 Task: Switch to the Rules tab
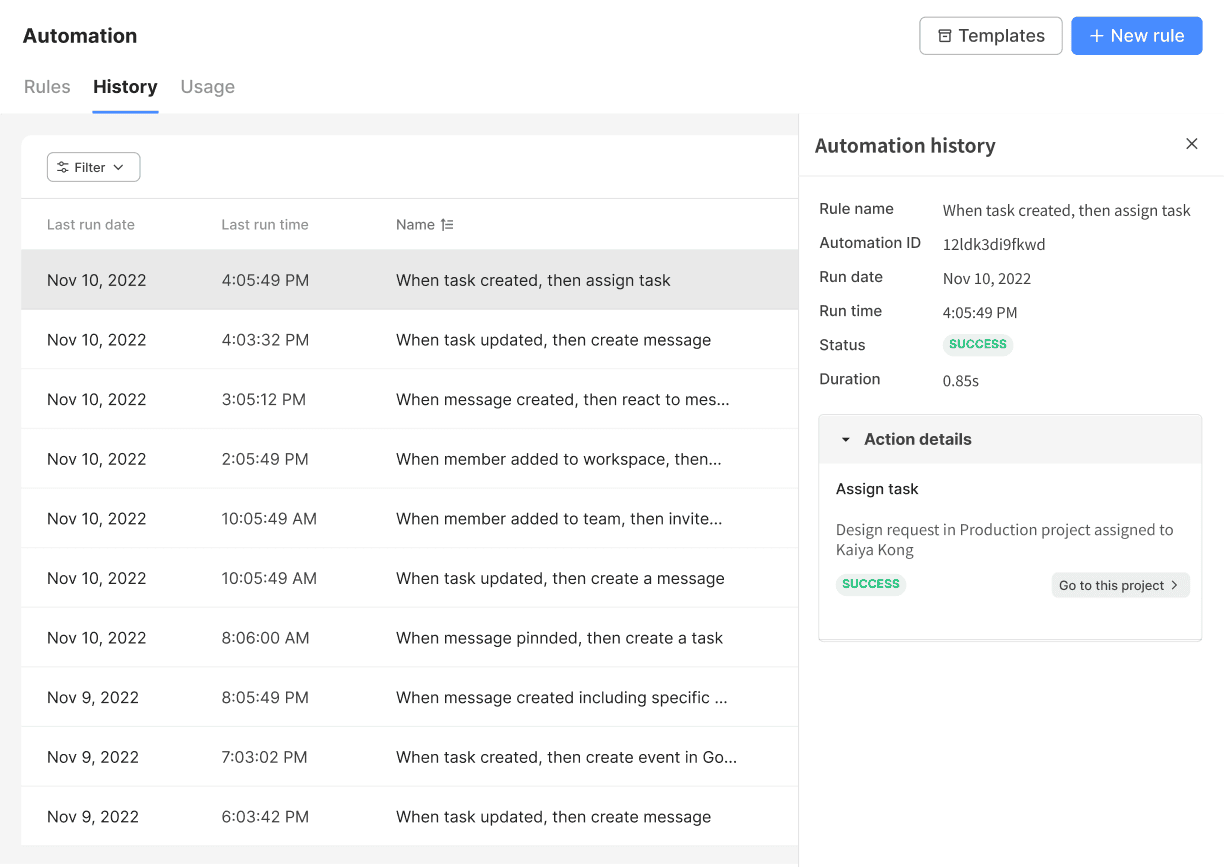coord(47,87)
